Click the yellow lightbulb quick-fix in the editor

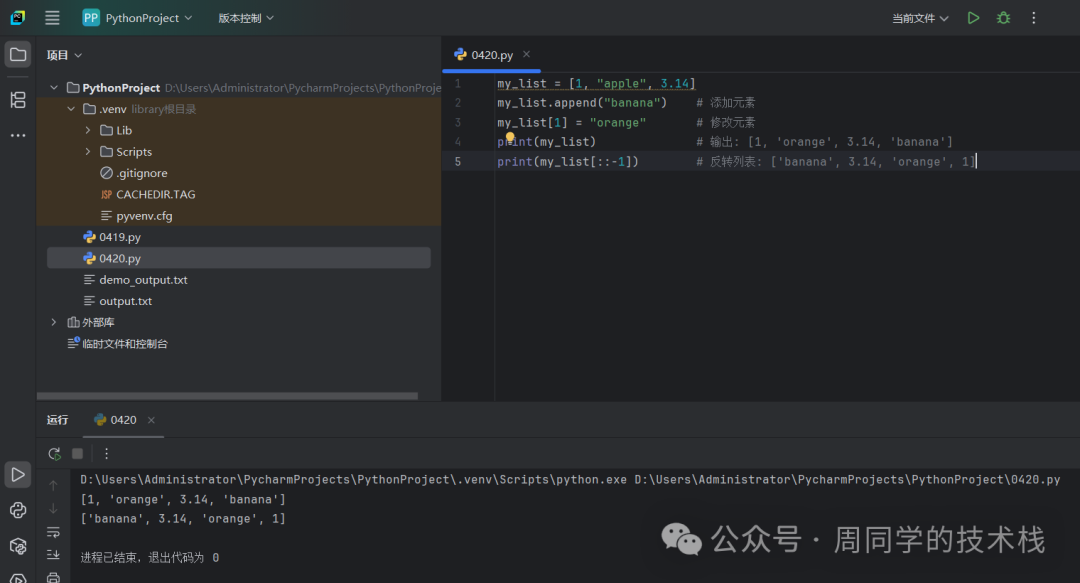509,139
